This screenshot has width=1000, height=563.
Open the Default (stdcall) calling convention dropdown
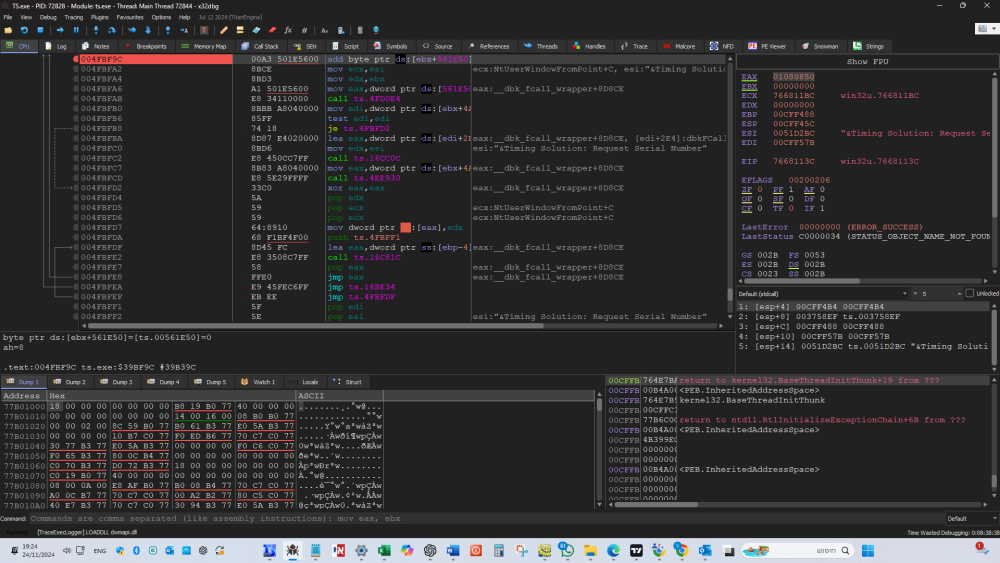[x=821, y=293]
